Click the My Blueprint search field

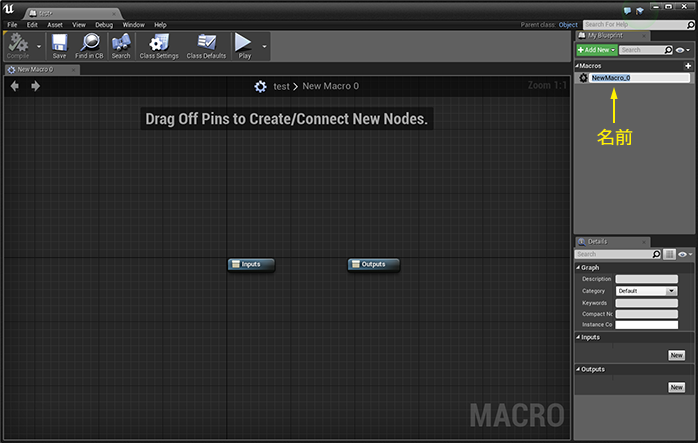click(x=641, y=50)
